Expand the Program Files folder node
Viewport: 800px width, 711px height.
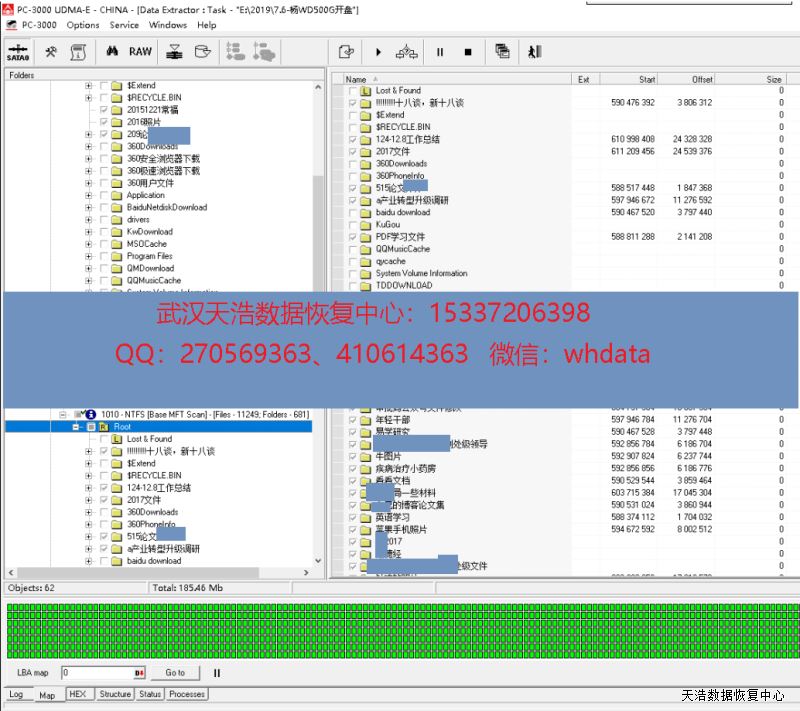[x=89, y=256]
